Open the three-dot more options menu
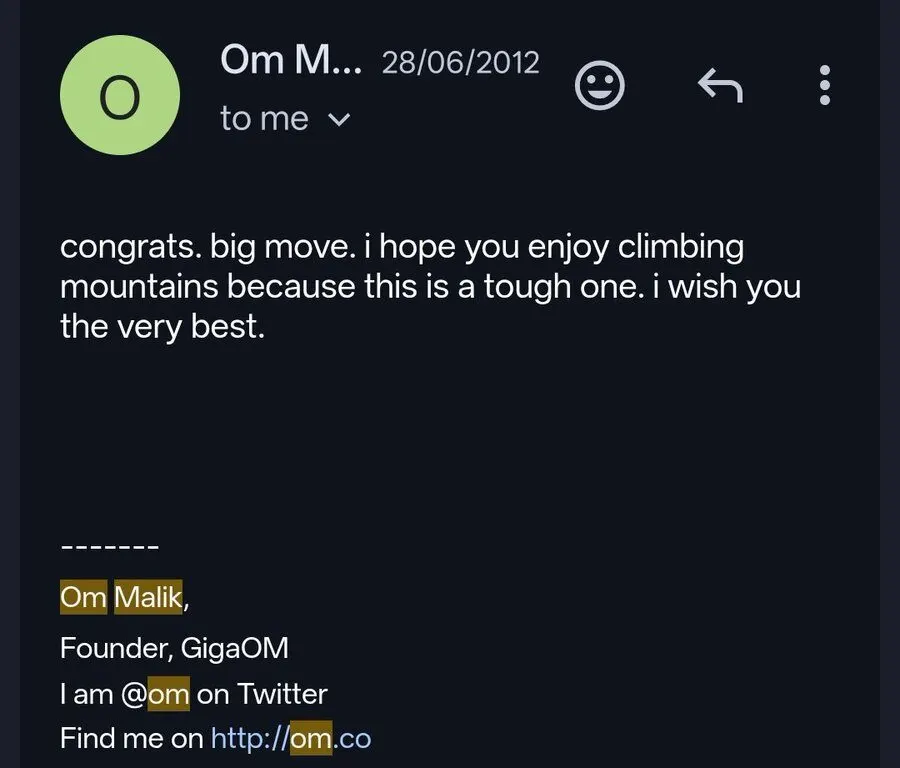The height and width of the screenshot is (768, 900). coord(825,85)
